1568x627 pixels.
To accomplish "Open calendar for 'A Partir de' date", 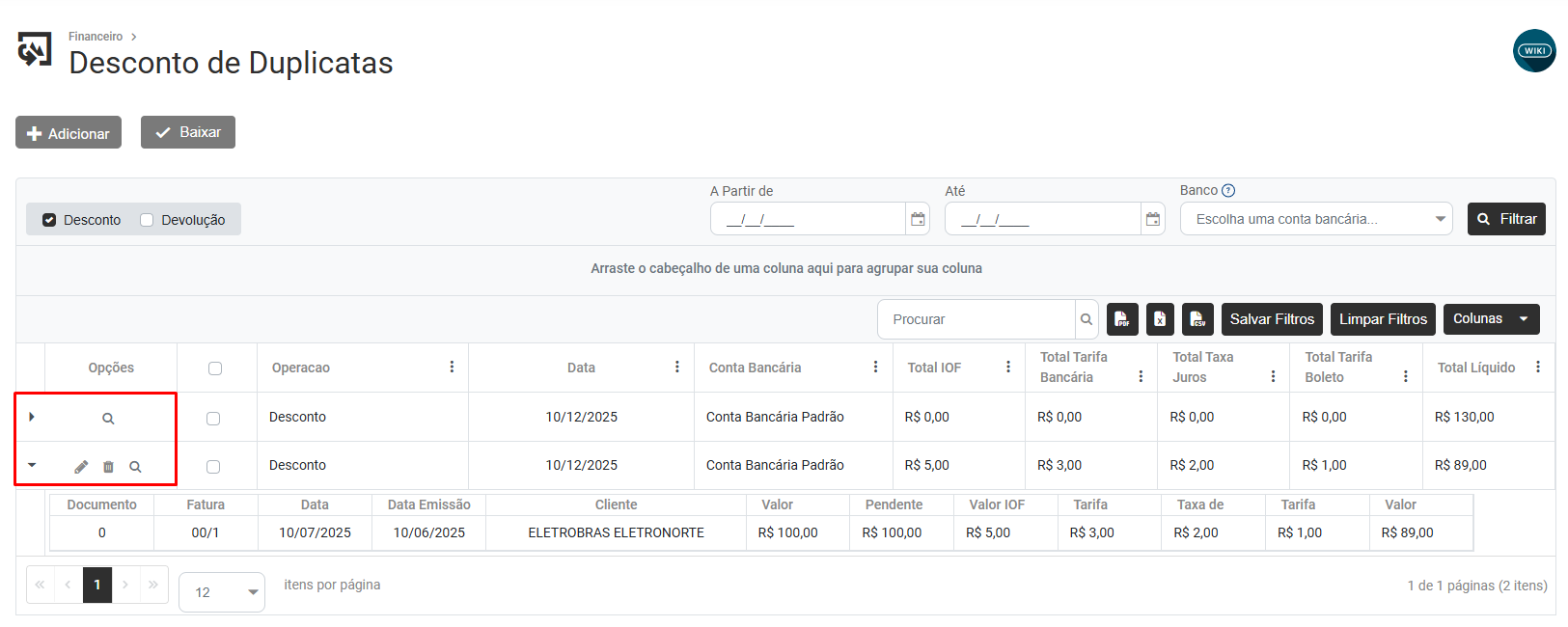I will (x=918, y=220).
